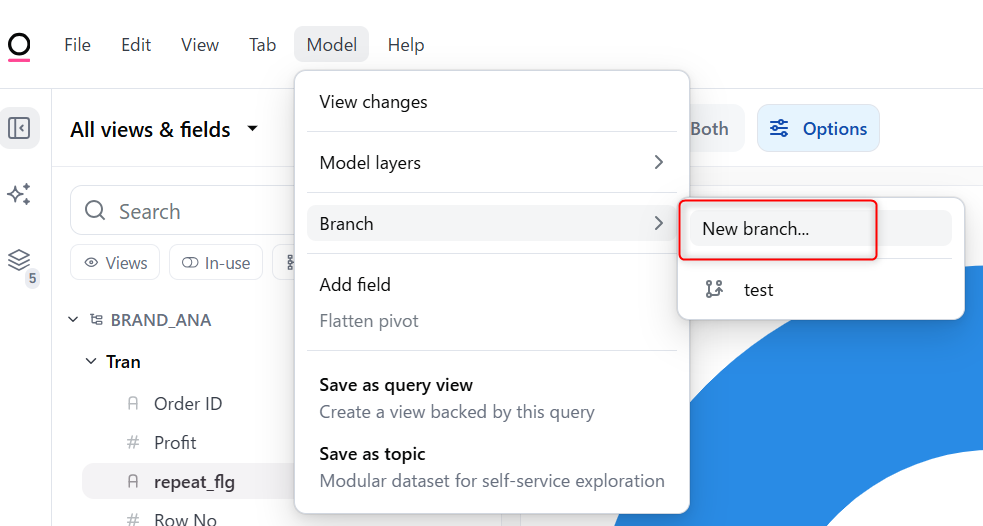Select New branch... in the submenu
The height and width of the screenshot is (526, 983).
821,228
